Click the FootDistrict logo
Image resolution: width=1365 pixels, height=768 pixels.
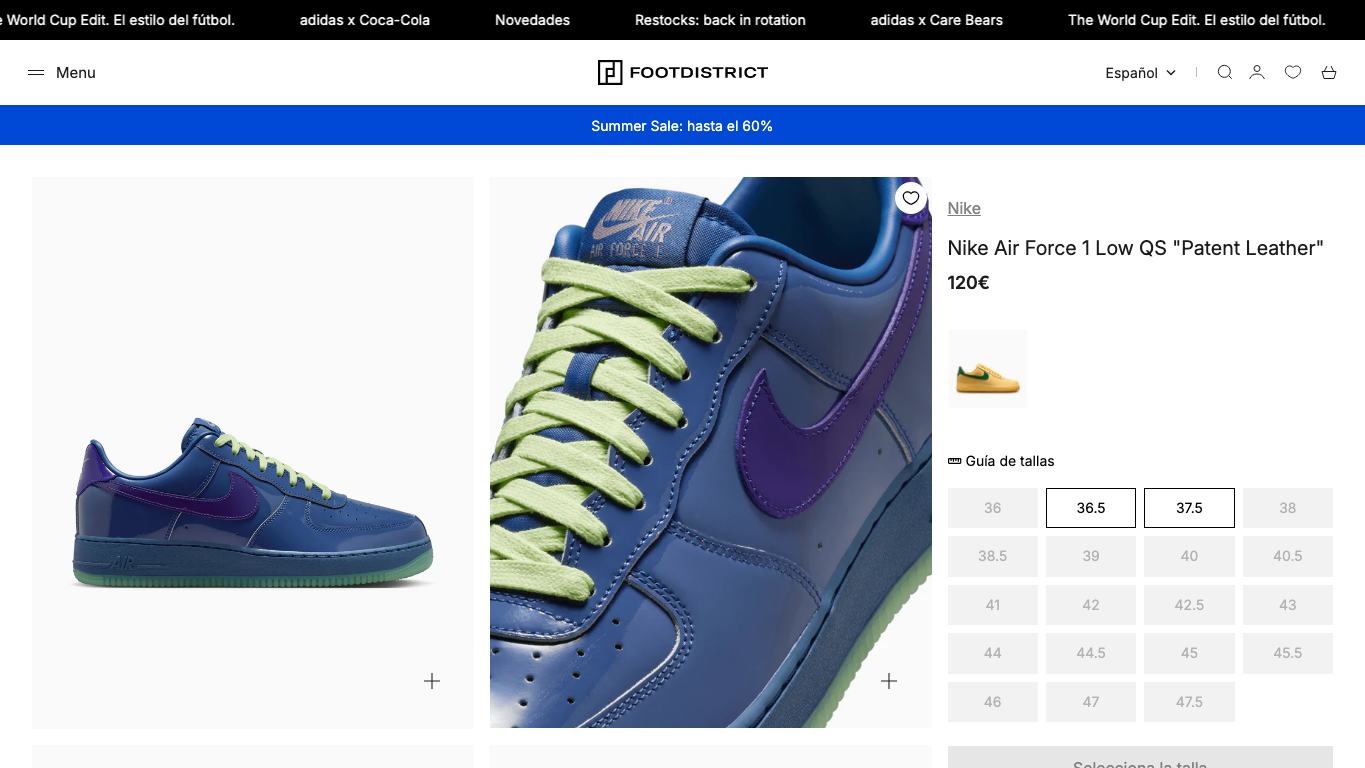click(x=683, y=72)
